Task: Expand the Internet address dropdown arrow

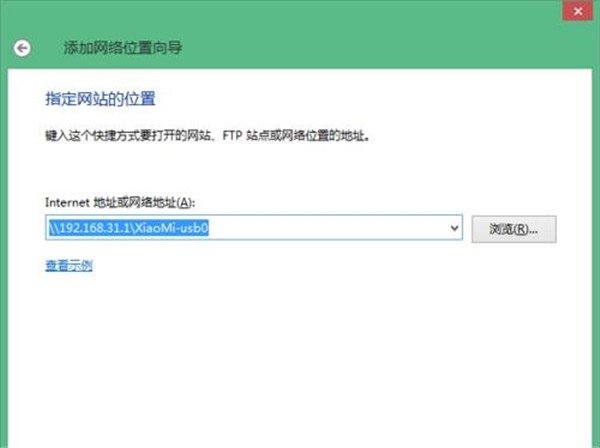Action: click(x=455, y=228)
